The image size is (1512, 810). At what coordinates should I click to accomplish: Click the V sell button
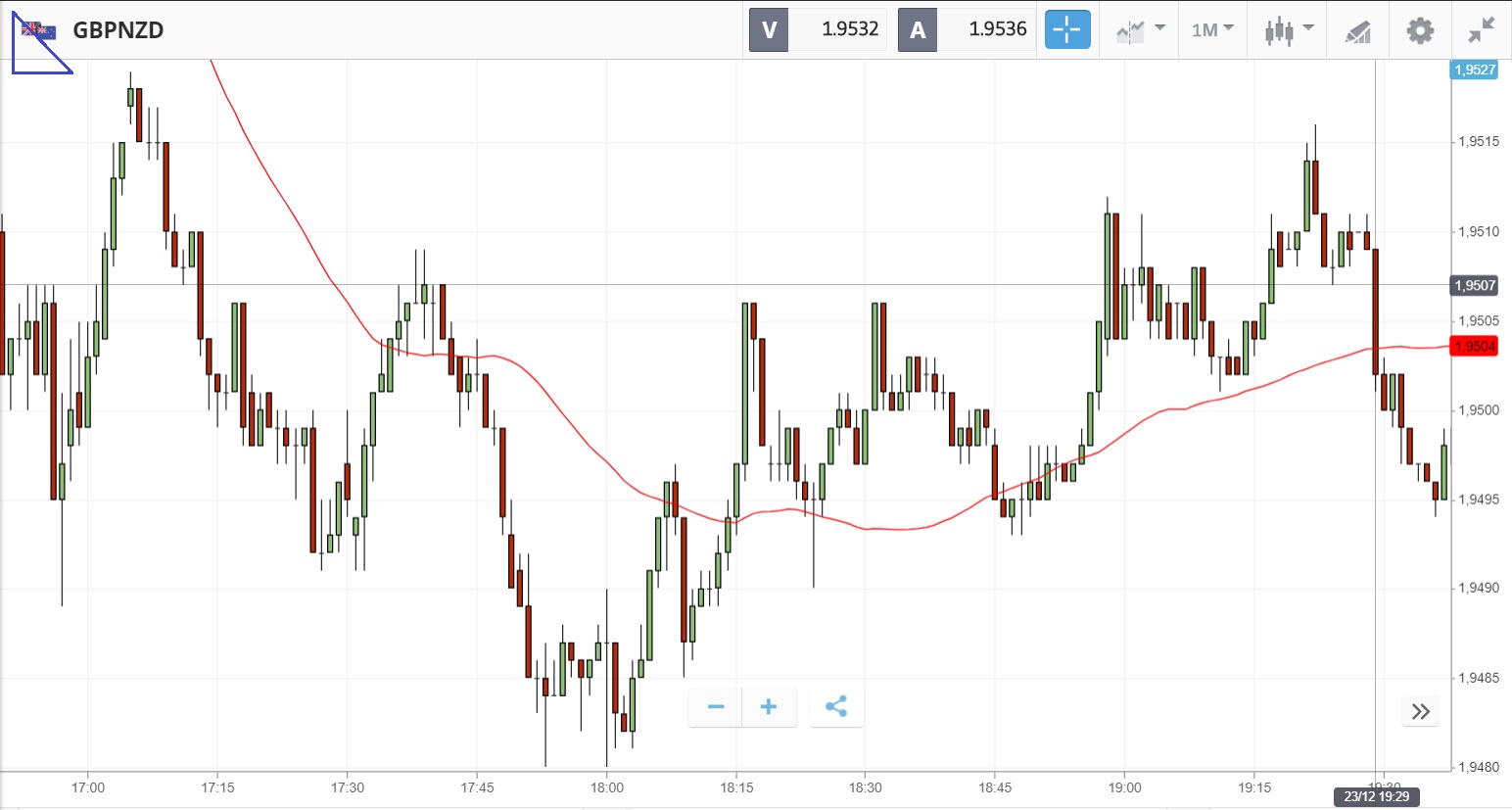point(769,29)
